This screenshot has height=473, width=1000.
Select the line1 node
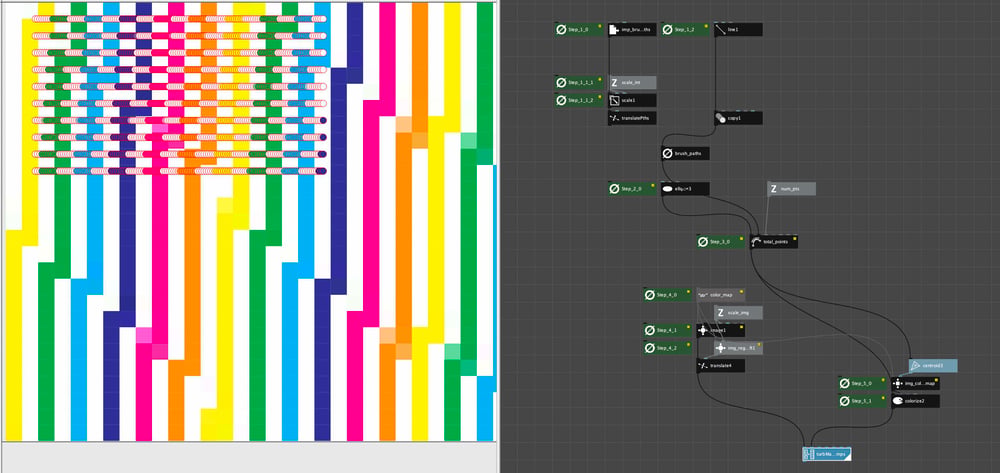click(x=738, y=29)
